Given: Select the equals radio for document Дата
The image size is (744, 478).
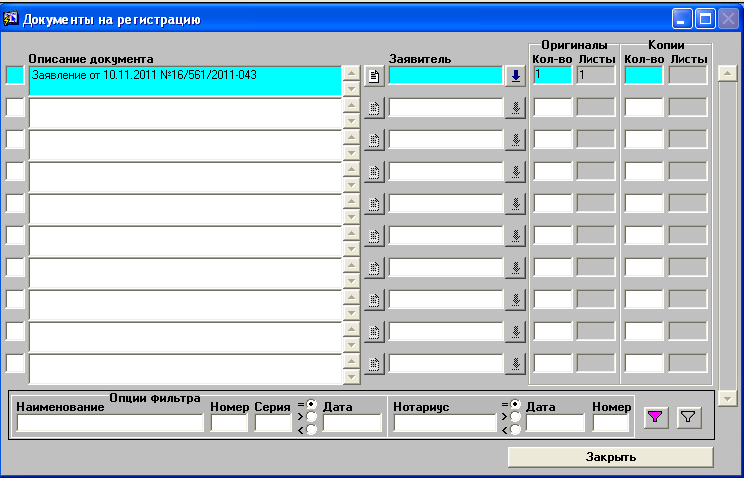Looking at the screenshot, I should pos(312,404).
